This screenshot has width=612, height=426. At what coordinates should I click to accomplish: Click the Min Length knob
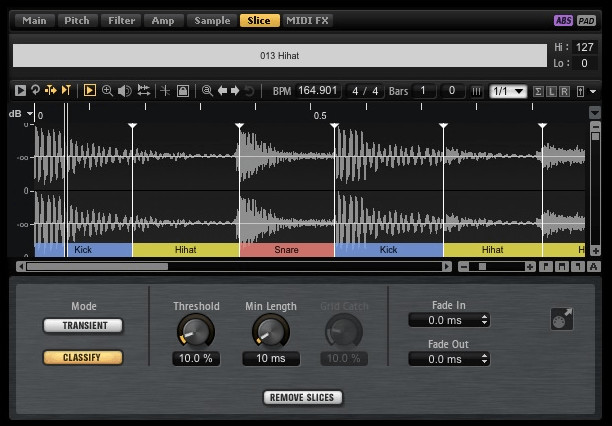click(271, 331)
